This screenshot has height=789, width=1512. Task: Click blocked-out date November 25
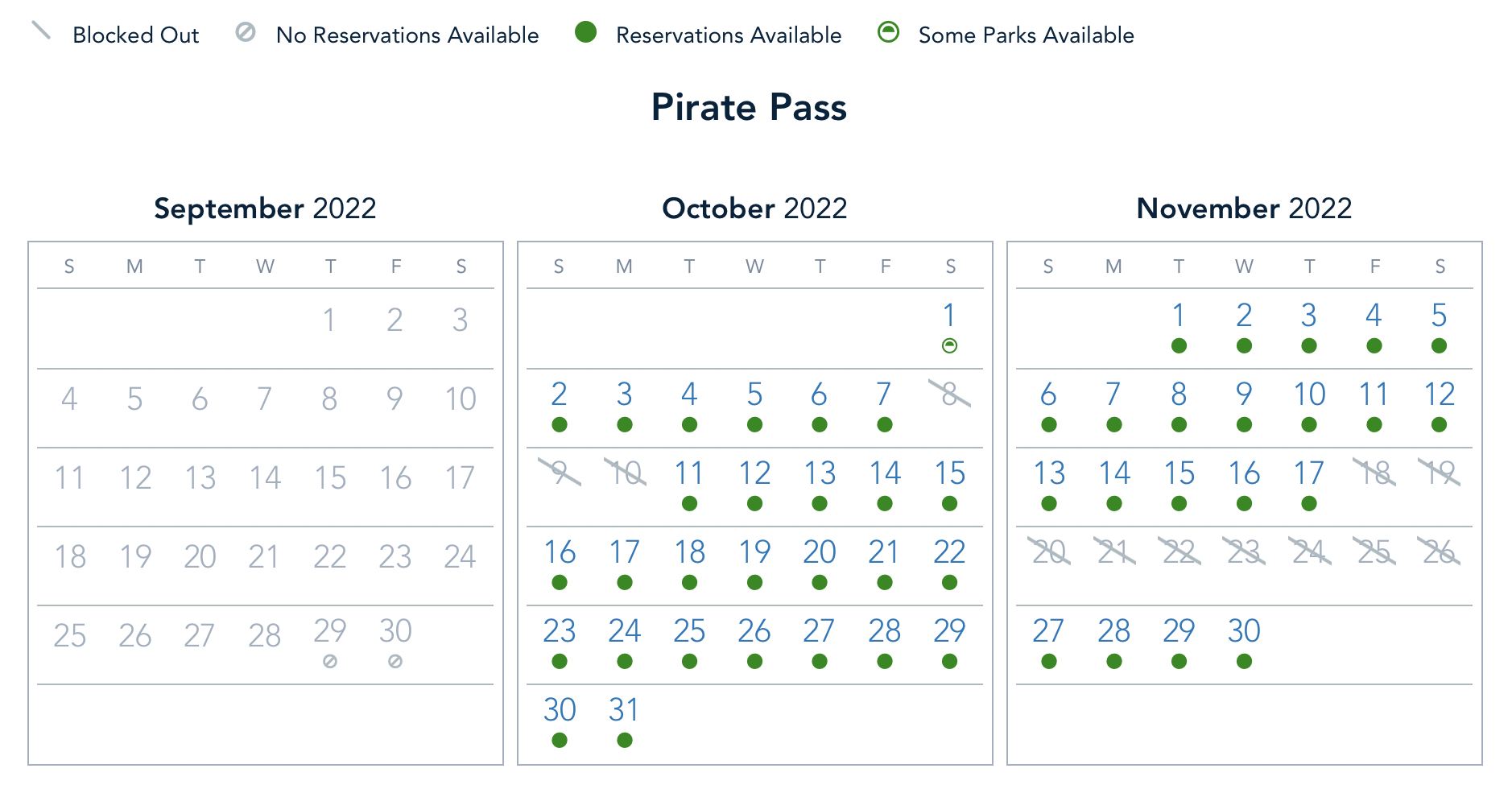[1374, 552]
